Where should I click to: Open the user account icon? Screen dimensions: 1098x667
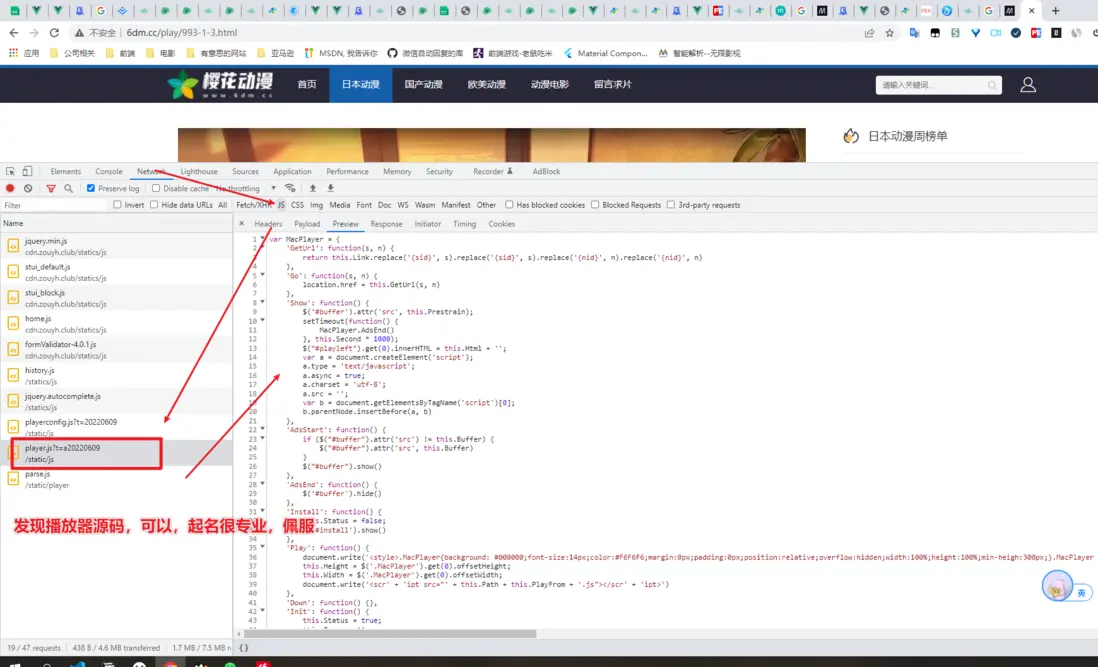click(1028, 85)
